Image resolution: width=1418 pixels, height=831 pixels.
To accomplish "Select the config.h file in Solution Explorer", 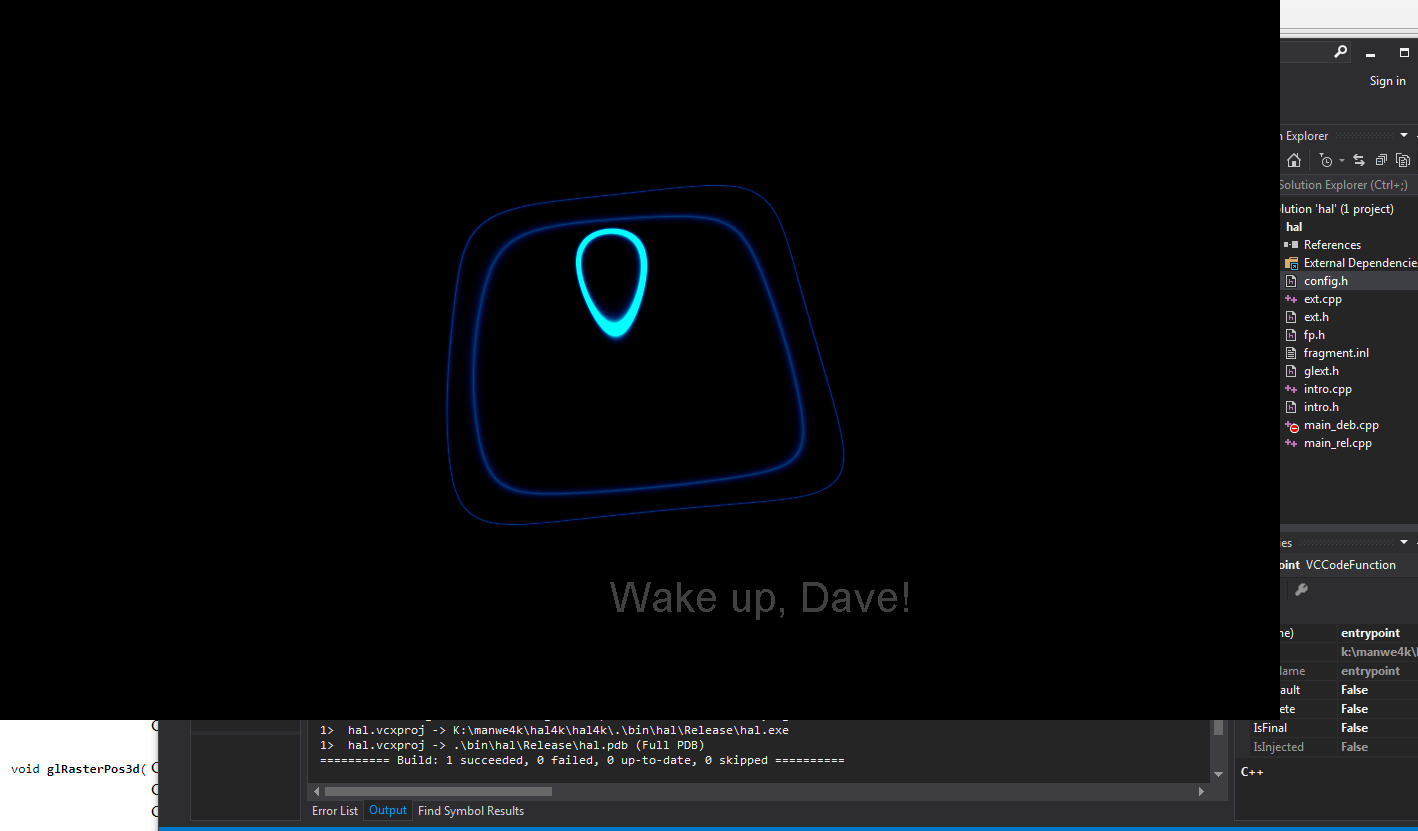I will click(1326, 281).
